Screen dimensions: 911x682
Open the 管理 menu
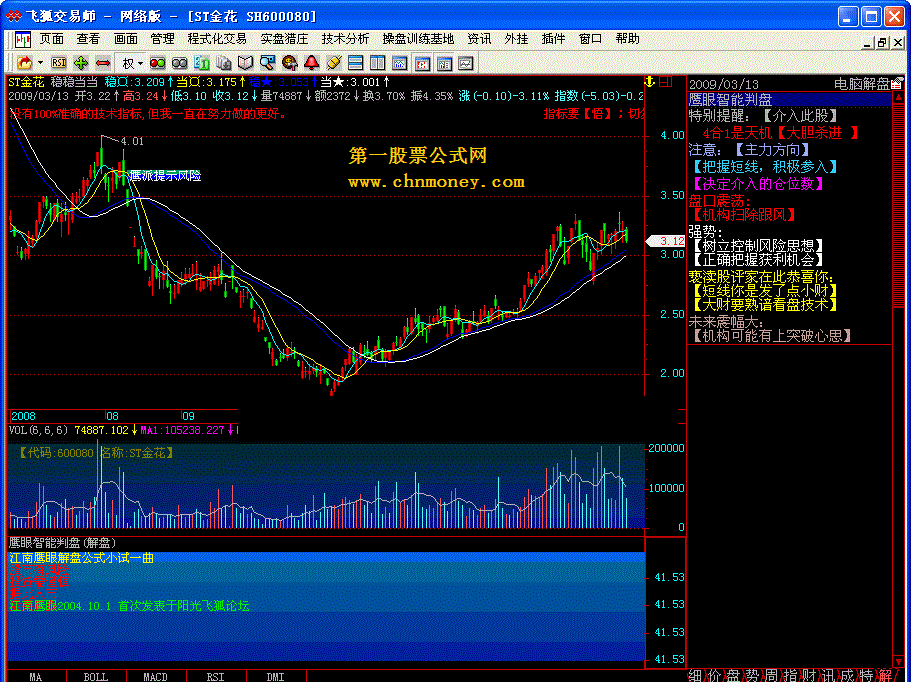pos(162,39)
